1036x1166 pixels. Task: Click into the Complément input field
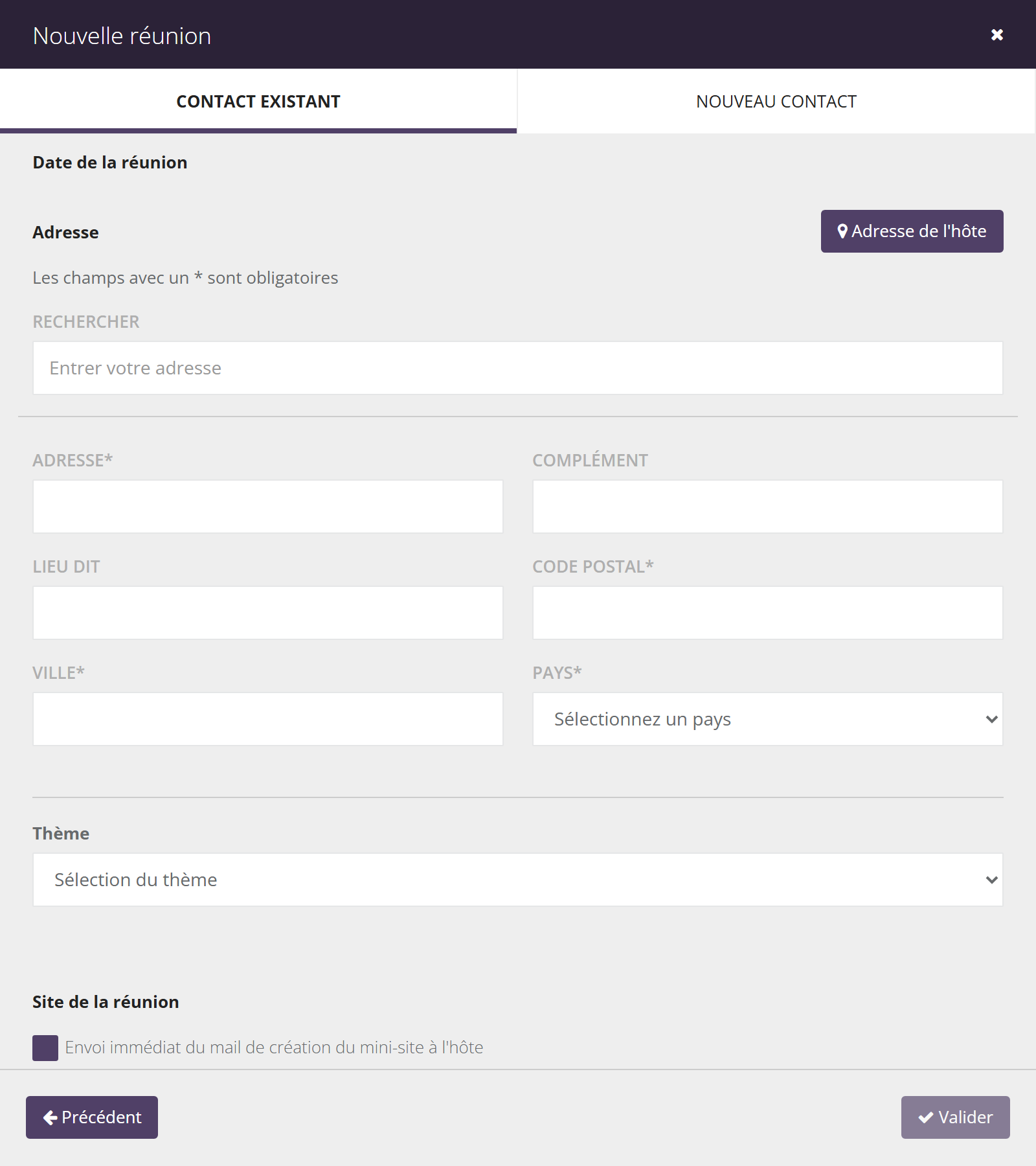pos(768,507)
